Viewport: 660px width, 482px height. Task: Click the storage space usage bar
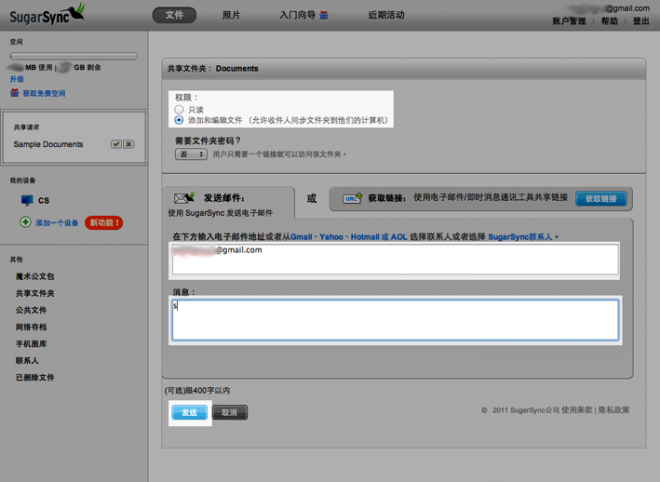(72, 56)
